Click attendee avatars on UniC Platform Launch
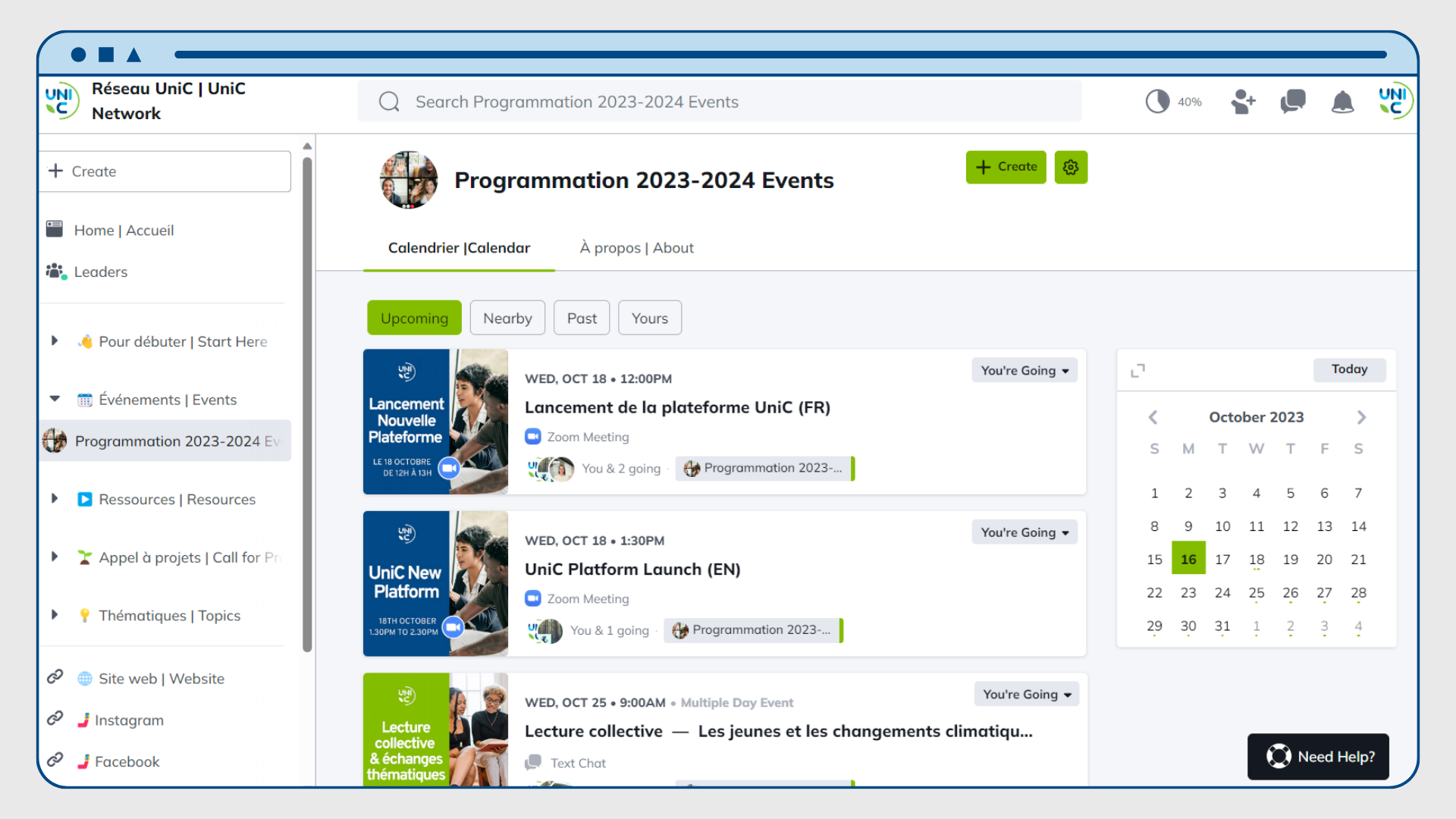This screenshot has width=1456, height=819. click(x=545, y=630)
